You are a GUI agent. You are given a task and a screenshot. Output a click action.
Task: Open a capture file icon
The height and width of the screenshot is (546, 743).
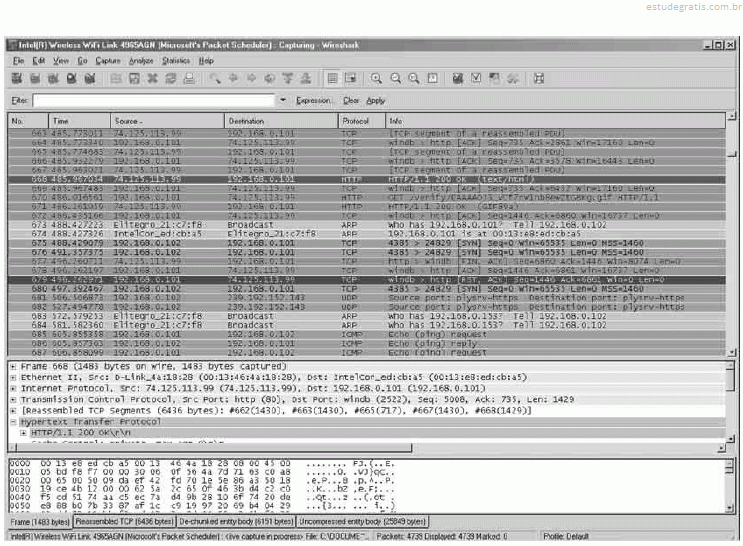(x=116, y=79)
